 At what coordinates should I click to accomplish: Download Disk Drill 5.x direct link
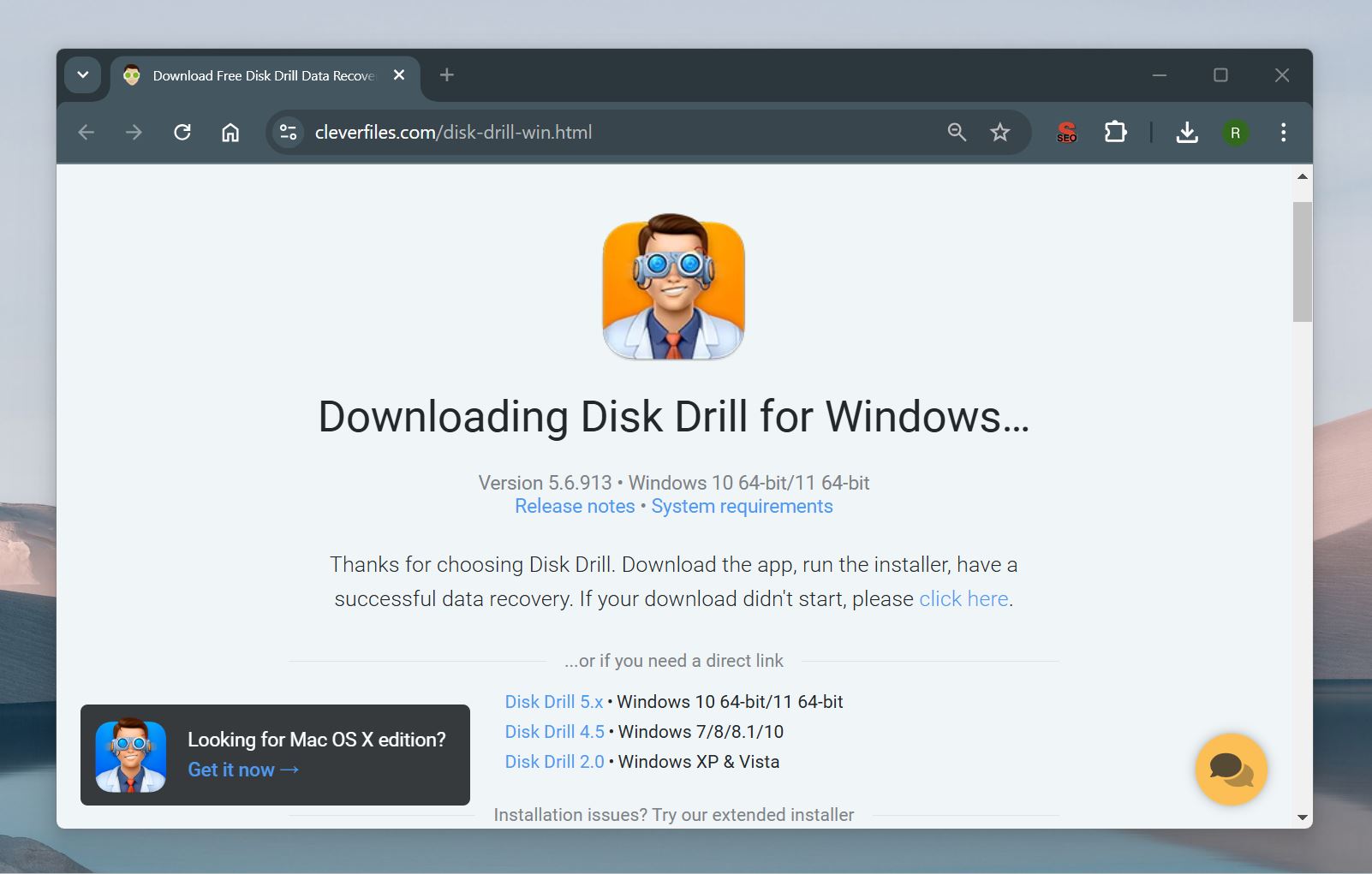(x=554, y=702)
